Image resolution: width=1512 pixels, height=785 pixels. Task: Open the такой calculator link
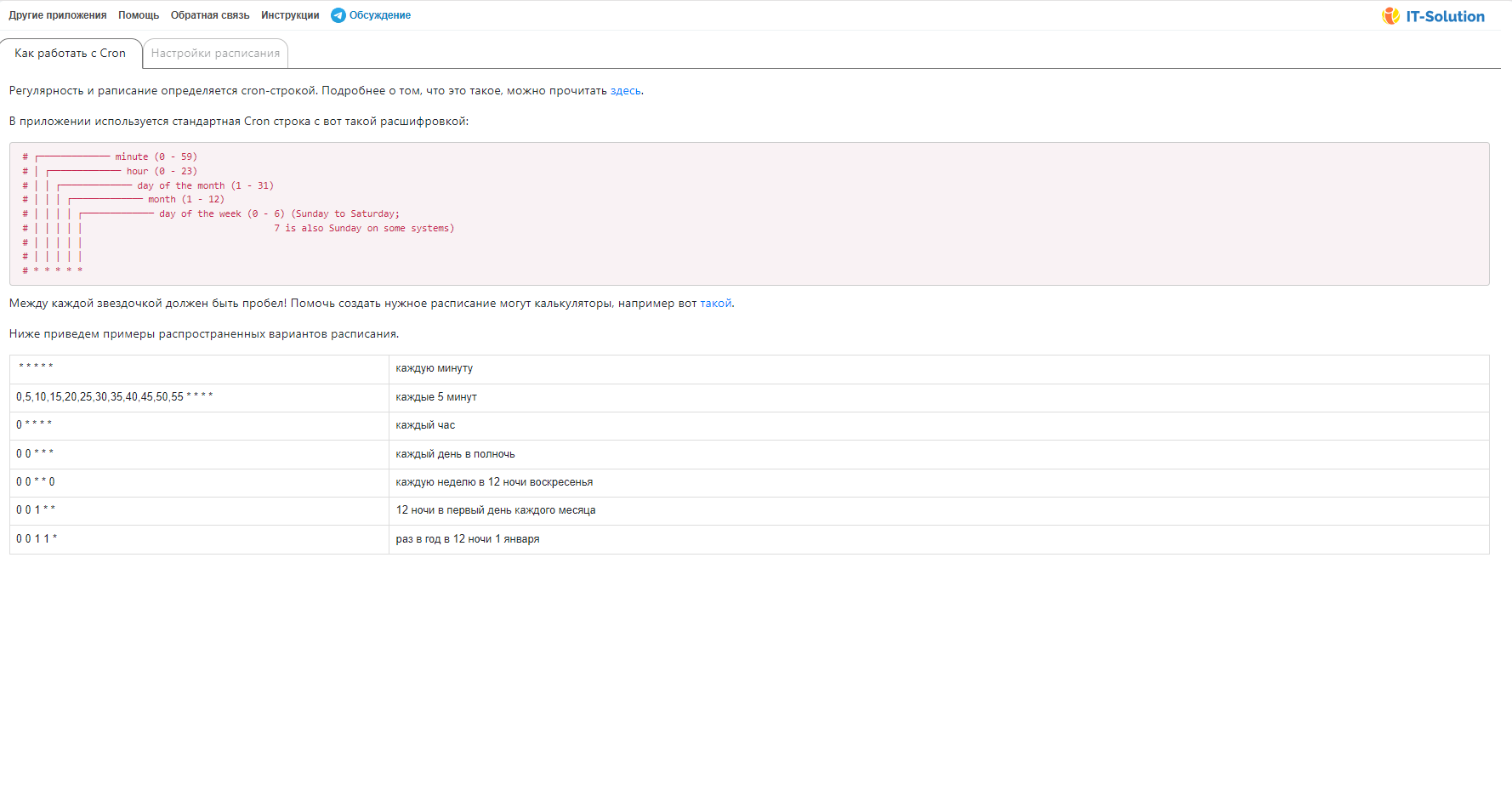(715, 304)
